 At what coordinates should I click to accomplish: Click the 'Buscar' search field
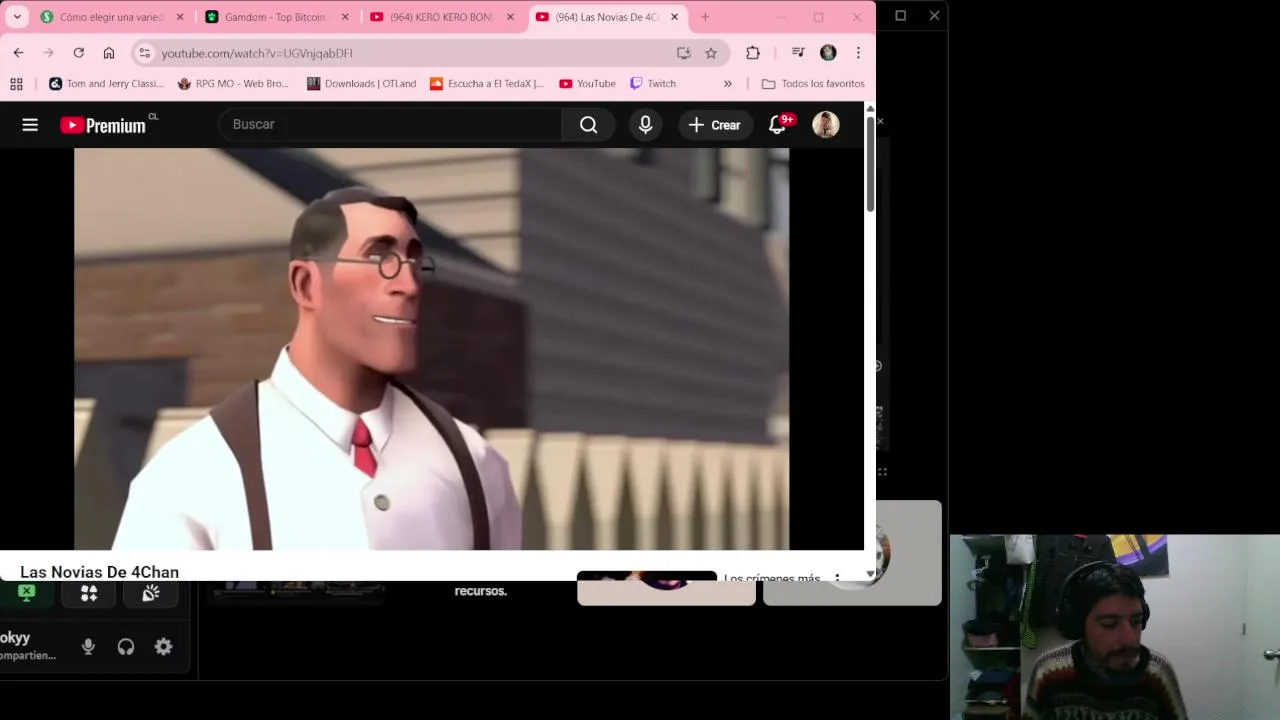390,124
